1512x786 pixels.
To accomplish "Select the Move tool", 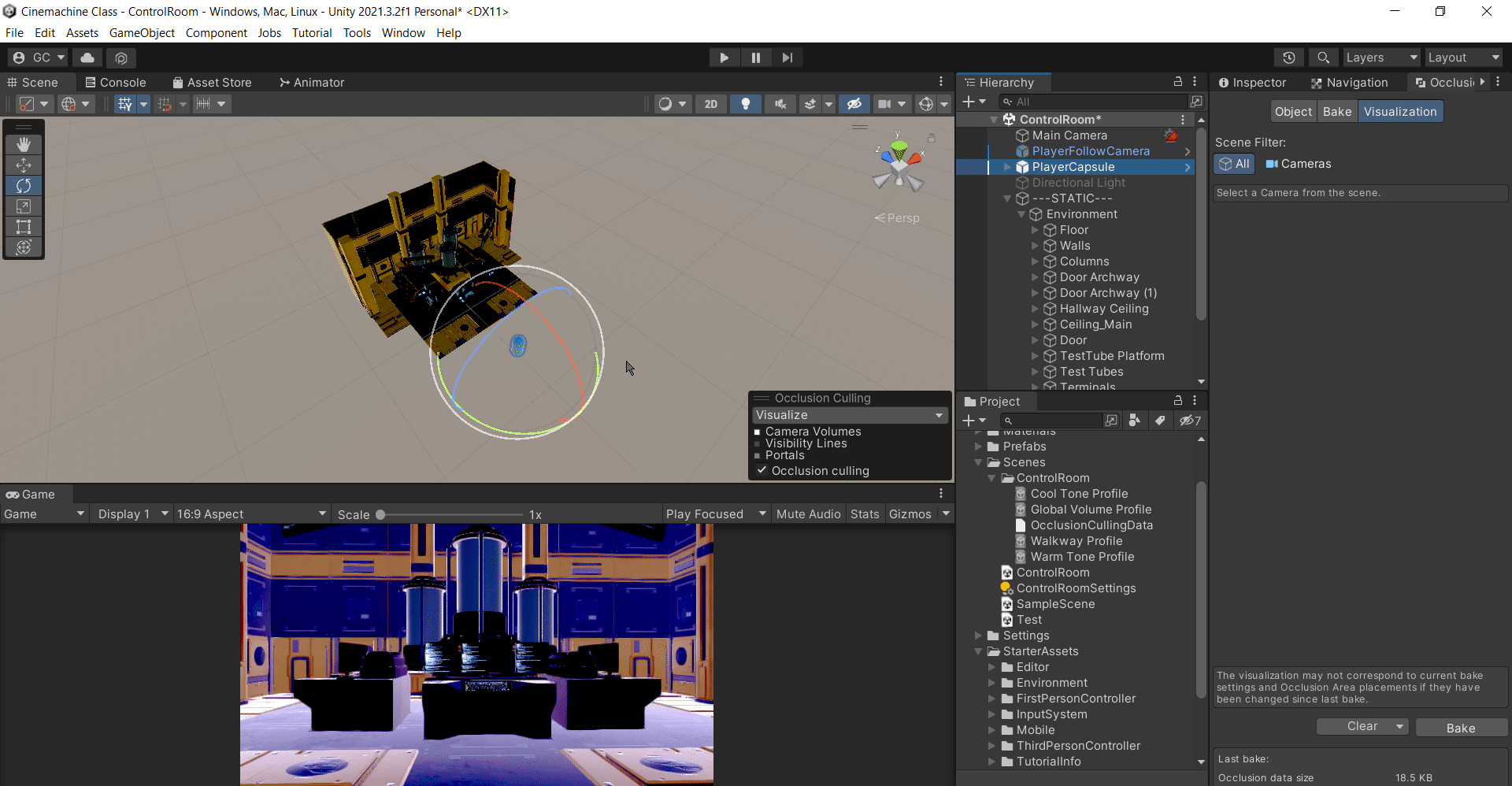I will coord(24,165).
